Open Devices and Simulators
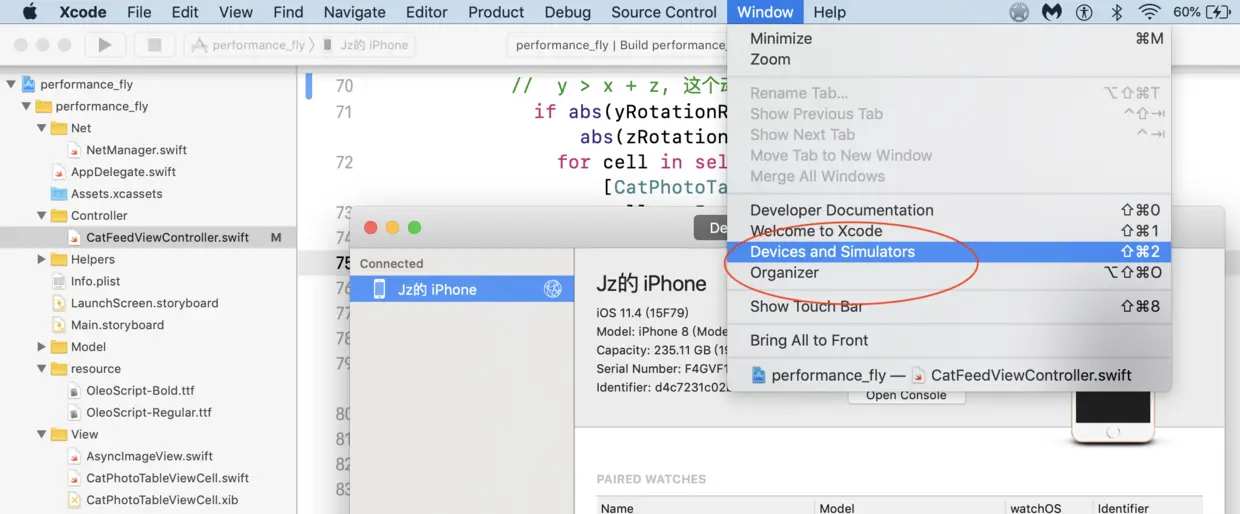 tap(949, 252)
